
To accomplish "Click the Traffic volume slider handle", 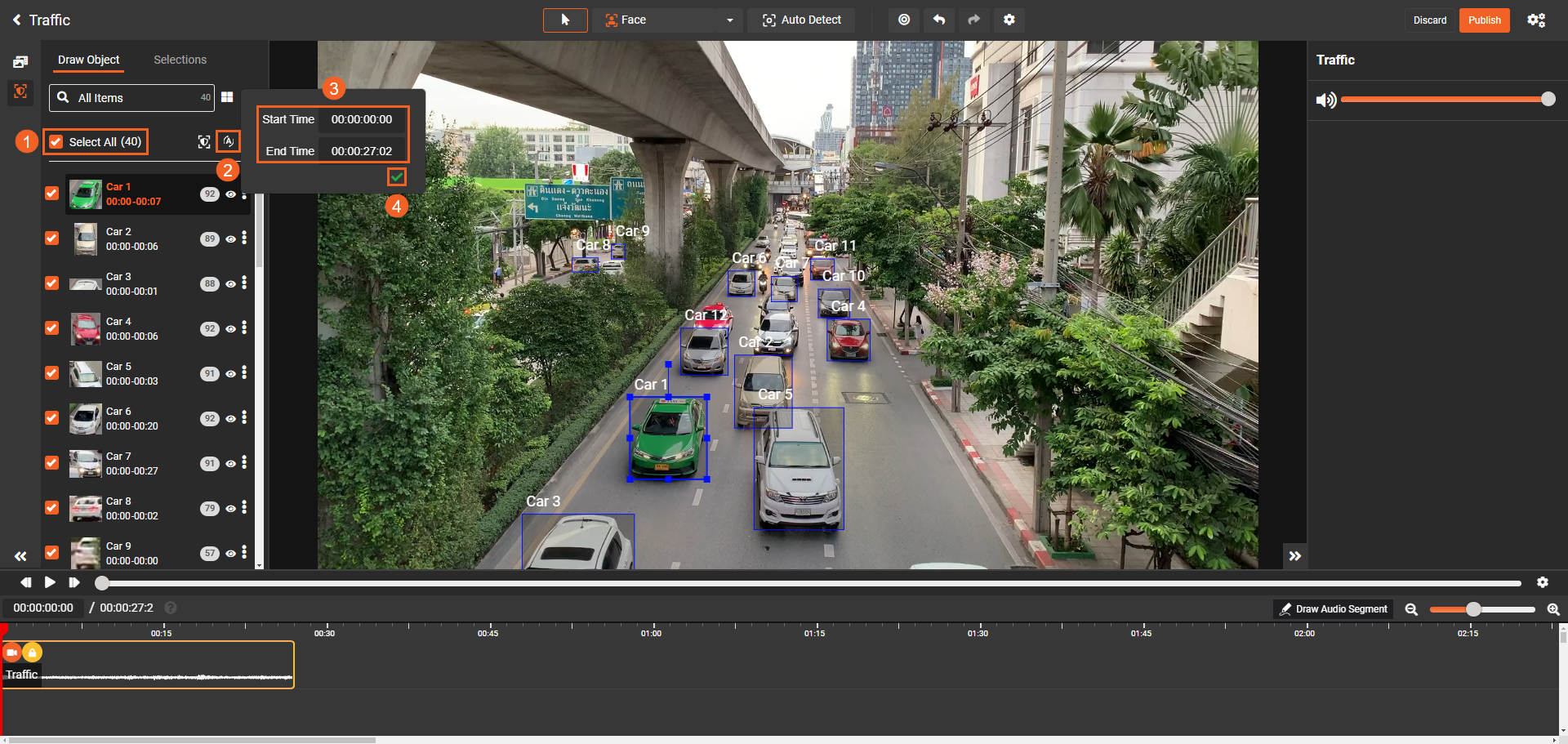I will coord(1548,99).
